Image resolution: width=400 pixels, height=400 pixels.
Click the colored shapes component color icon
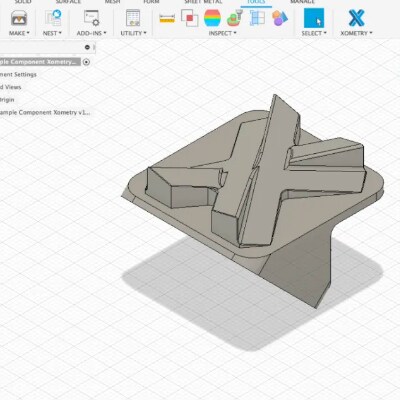pos(280,18)
